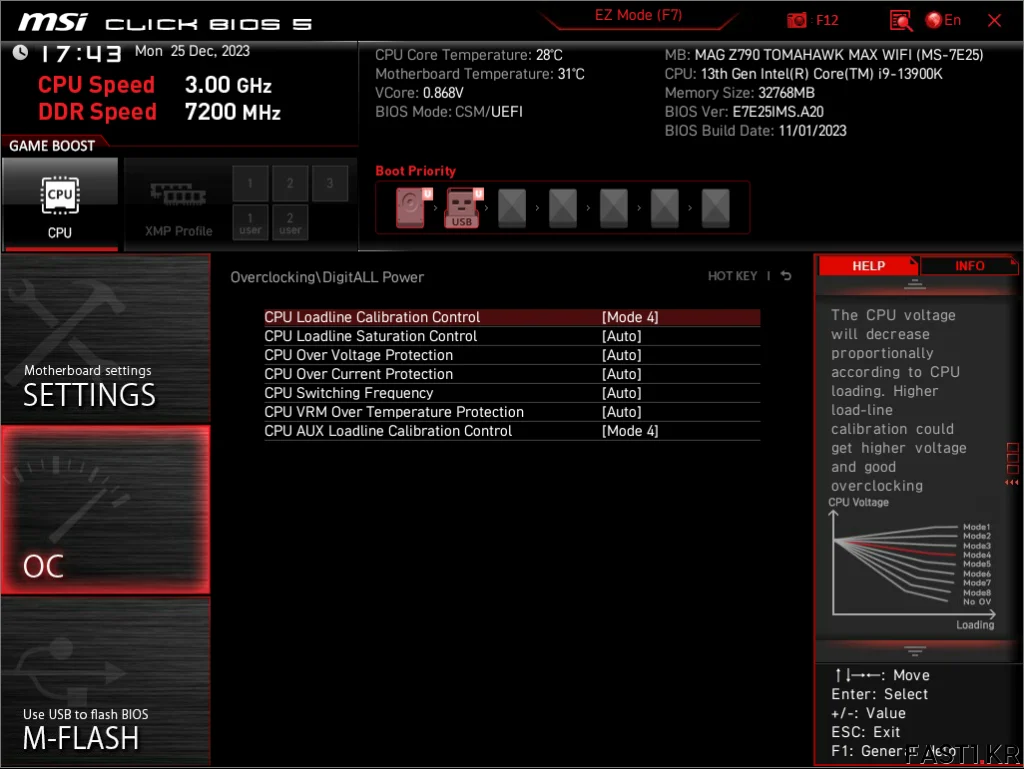The height and width of the screenshot is (769, 1024).
Task: Open the SETTINGS motherboard settings panel
Action: (x=106, y=339)
